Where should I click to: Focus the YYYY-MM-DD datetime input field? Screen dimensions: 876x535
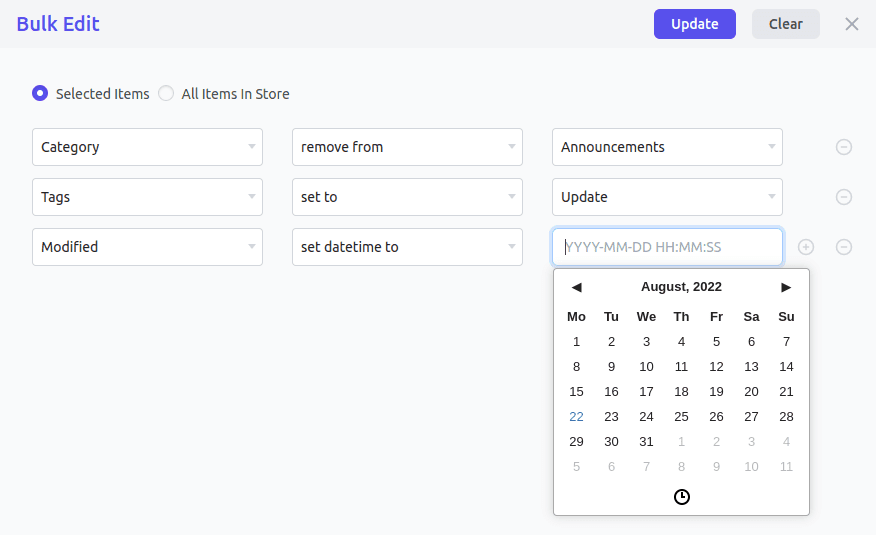pyautogui.click(x=667, y=247)
